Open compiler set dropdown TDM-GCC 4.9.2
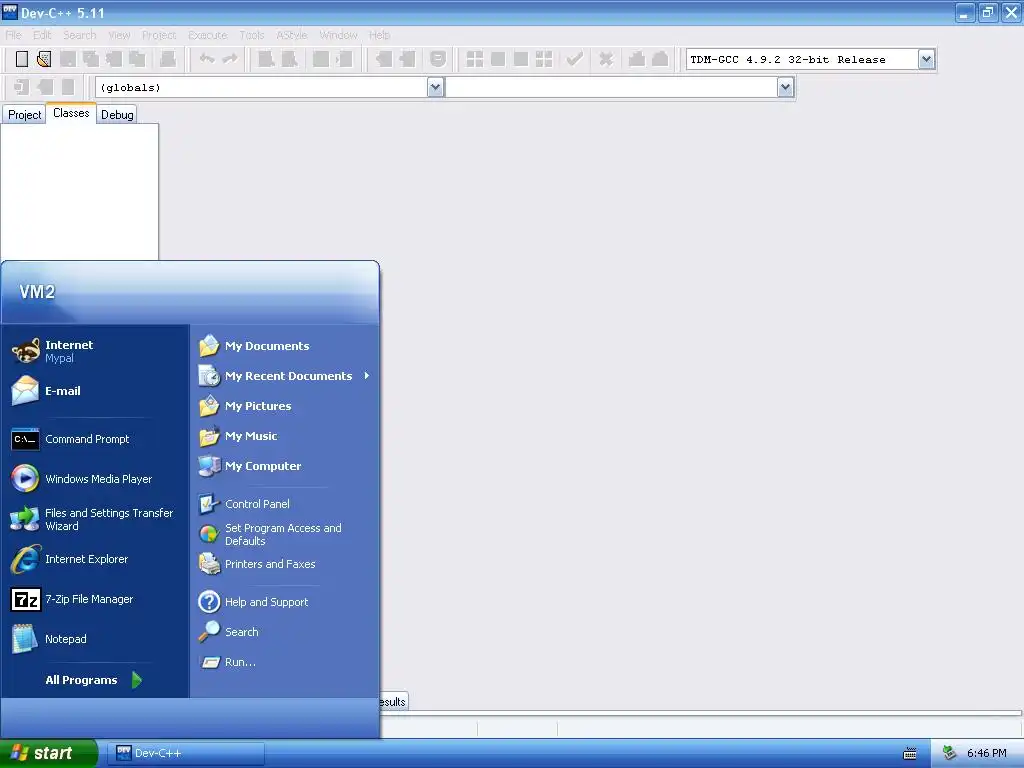Screen dimensions: 1024x768 pyautogui.click(x=926, y=59)
